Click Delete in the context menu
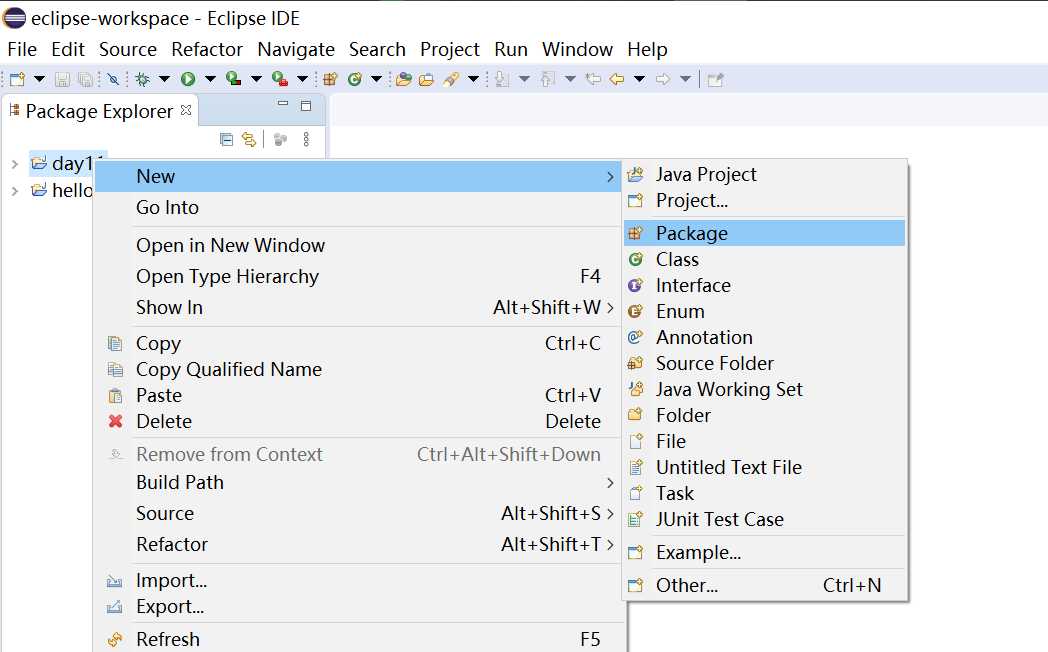Viewport: 1048px width, 652px height. pos(164,421)
